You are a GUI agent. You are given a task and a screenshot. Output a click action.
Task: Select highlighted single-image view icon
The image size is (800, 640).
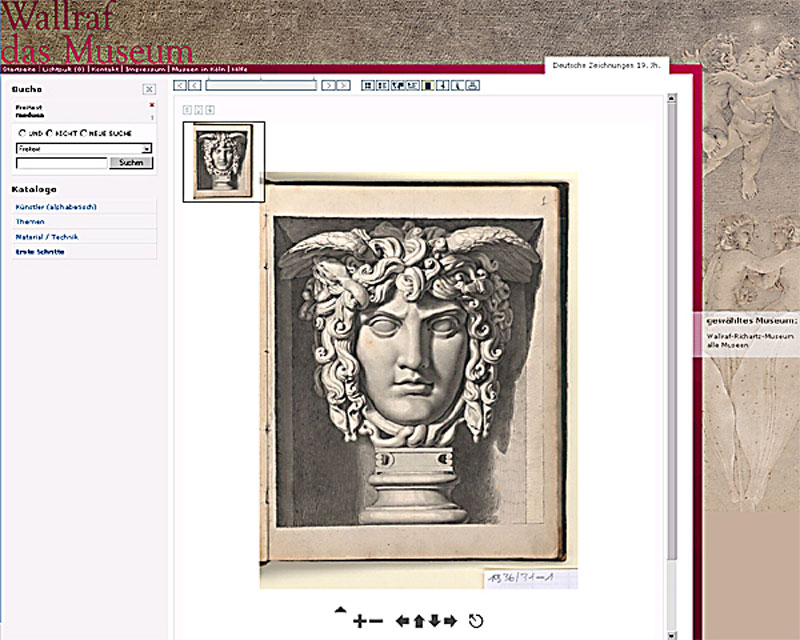428,85
